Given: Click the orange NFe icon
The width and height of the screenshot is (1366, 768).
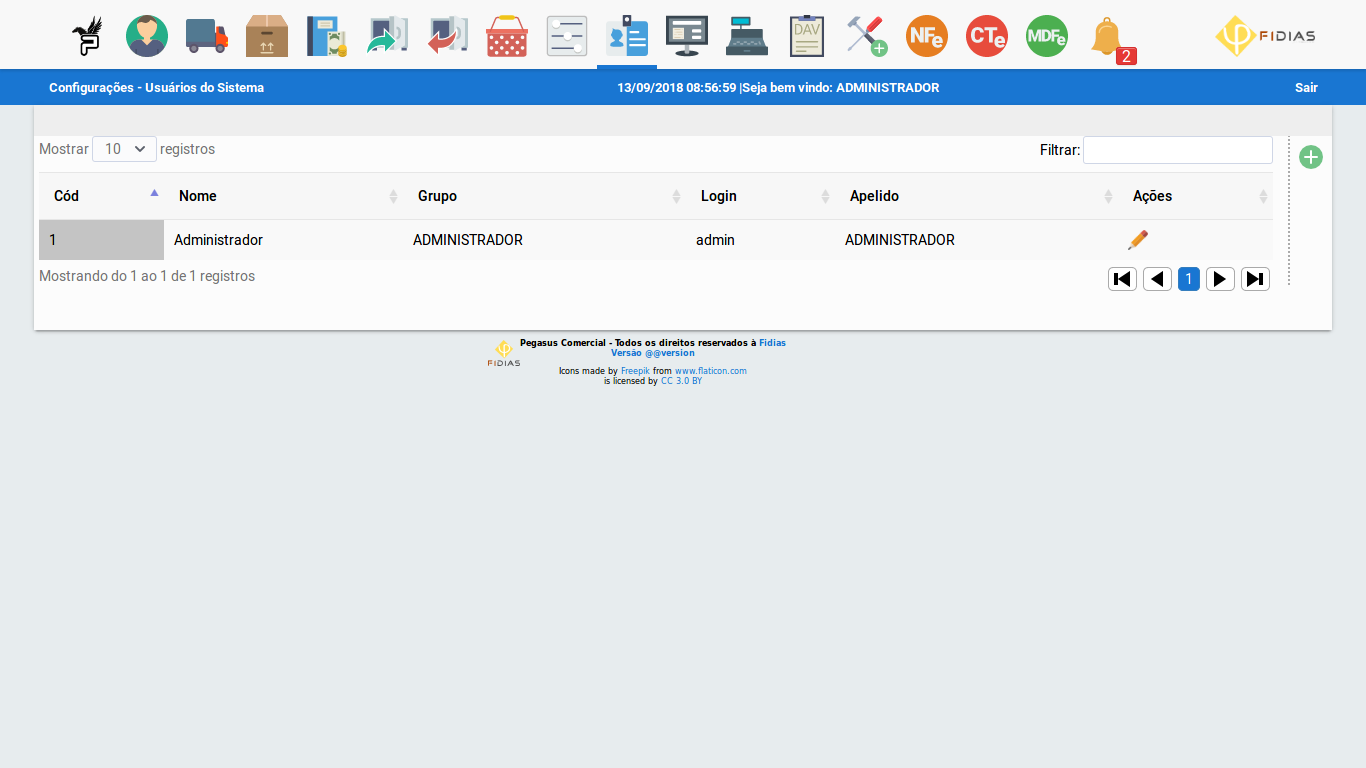Looking at the screenshot, I should coord(926,36).
